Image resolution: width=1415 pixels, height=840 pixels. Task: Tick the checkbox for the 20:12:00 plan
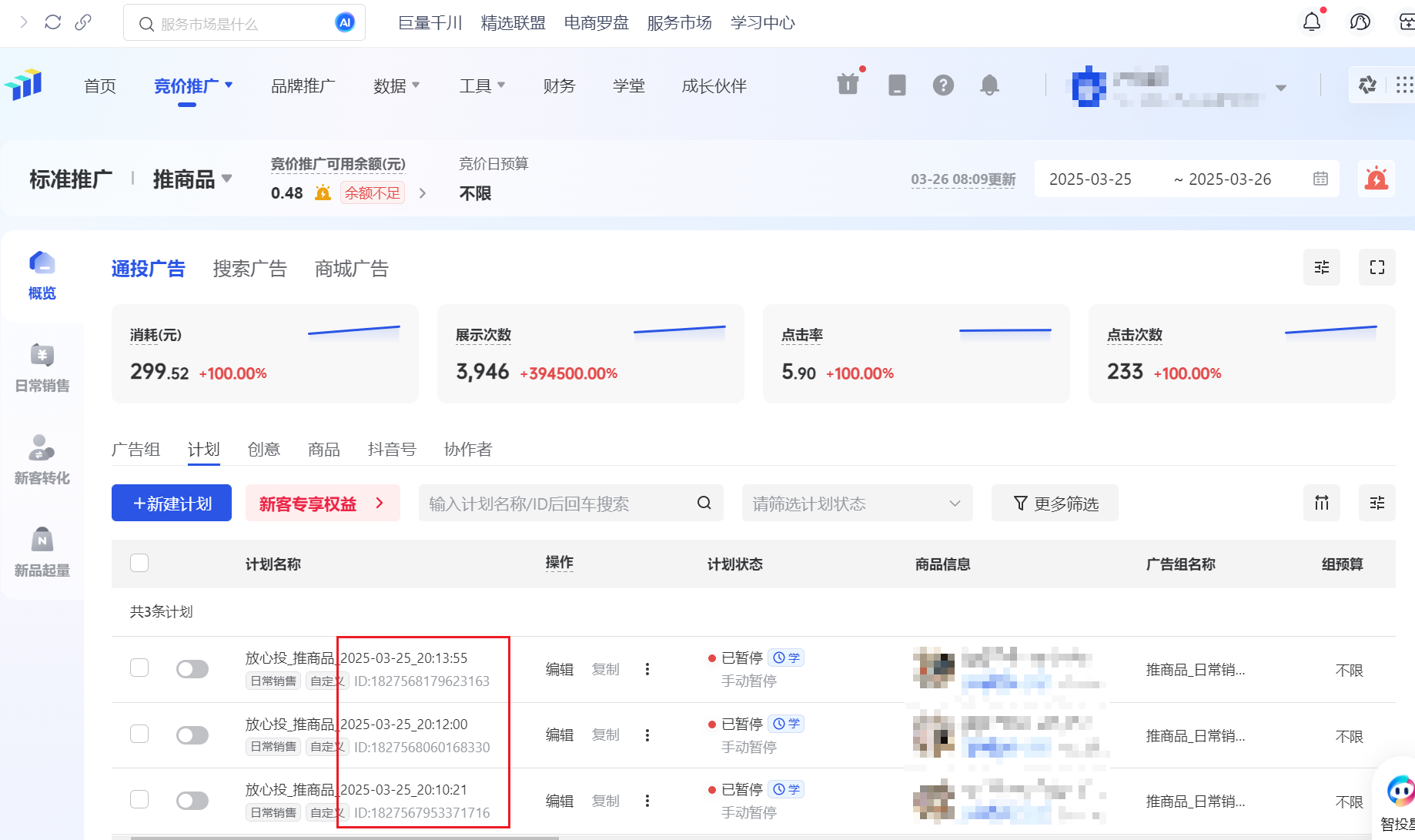click(x=139, y=734)
